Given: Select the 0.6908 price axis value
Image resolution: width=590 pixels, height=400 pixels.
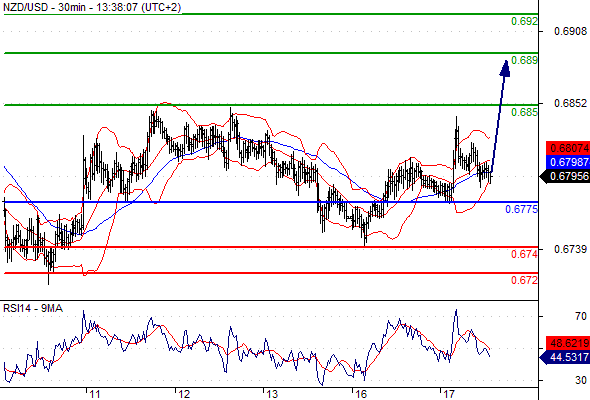Looking at the screenshot, I should coord(570,31).
